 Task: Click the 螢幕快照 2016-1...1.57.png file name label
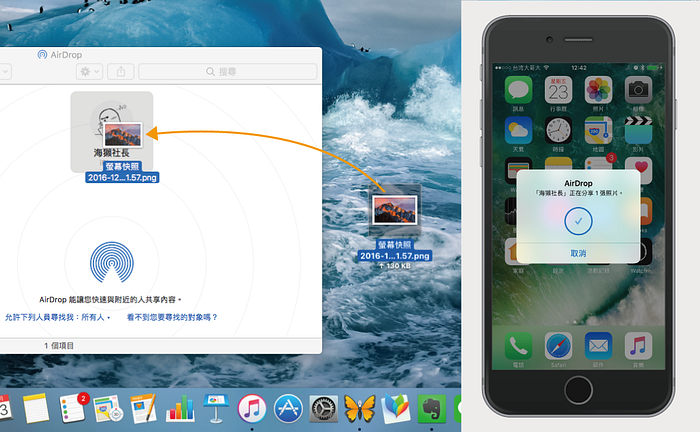(x=395, y=250)
